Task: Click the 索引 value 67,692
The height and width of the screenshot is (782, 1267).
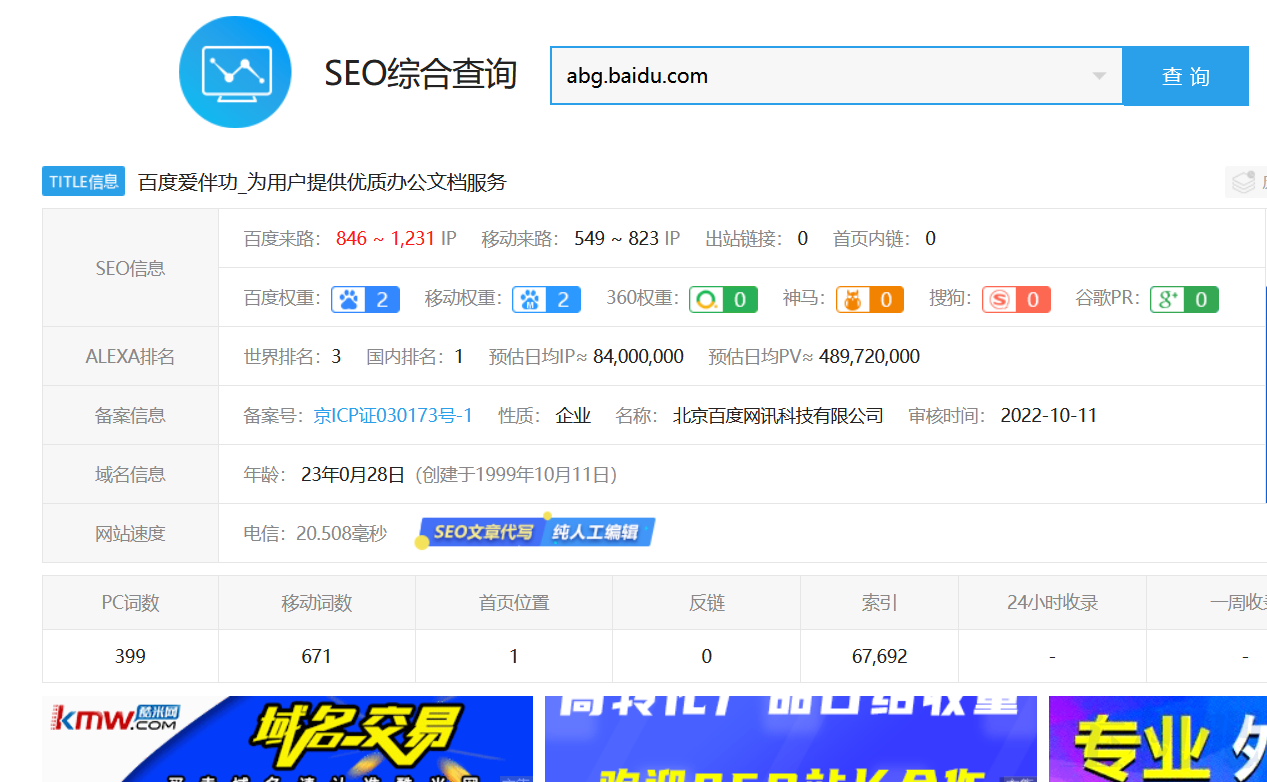Action: [x=878, y=656]
